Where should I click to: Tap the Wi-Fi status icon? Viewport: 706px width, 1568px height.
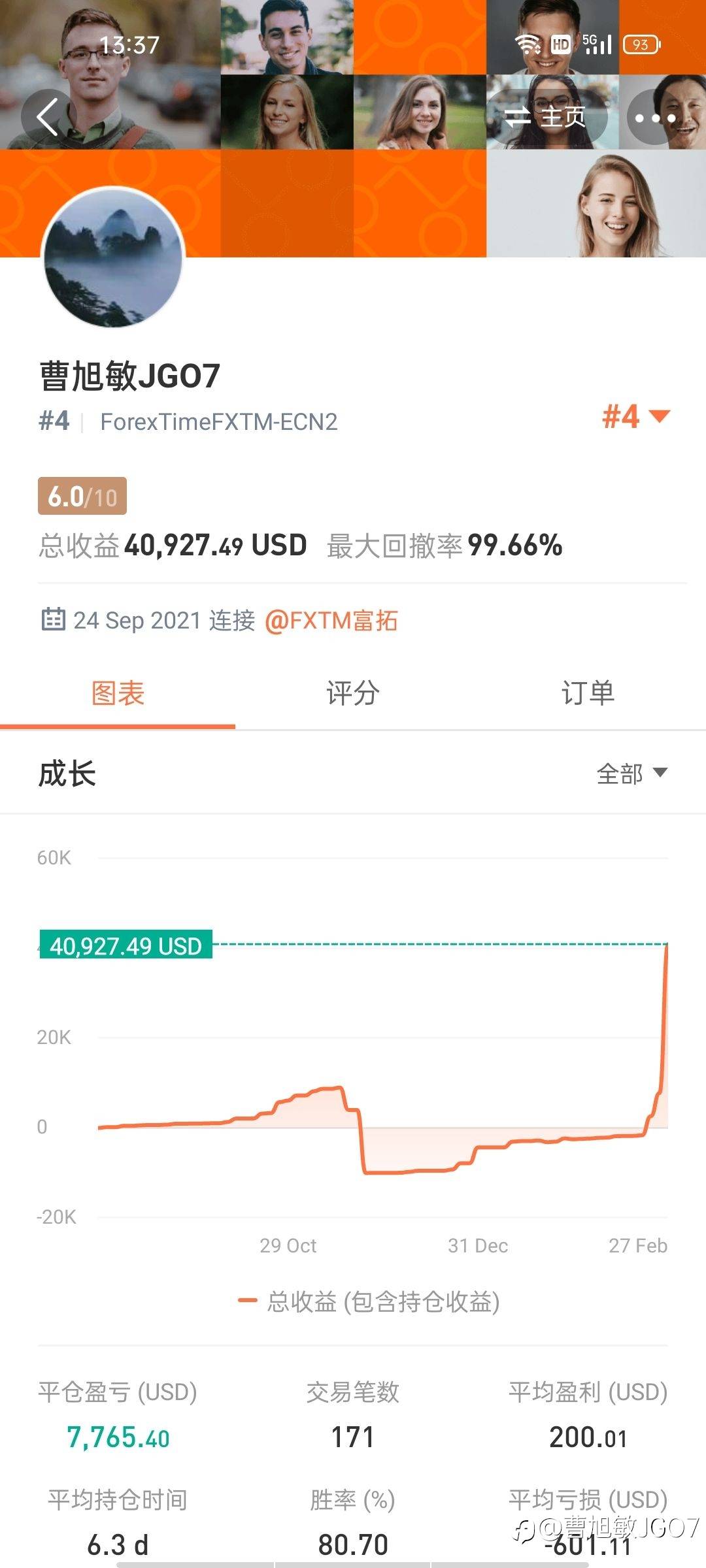coord(528,44)
